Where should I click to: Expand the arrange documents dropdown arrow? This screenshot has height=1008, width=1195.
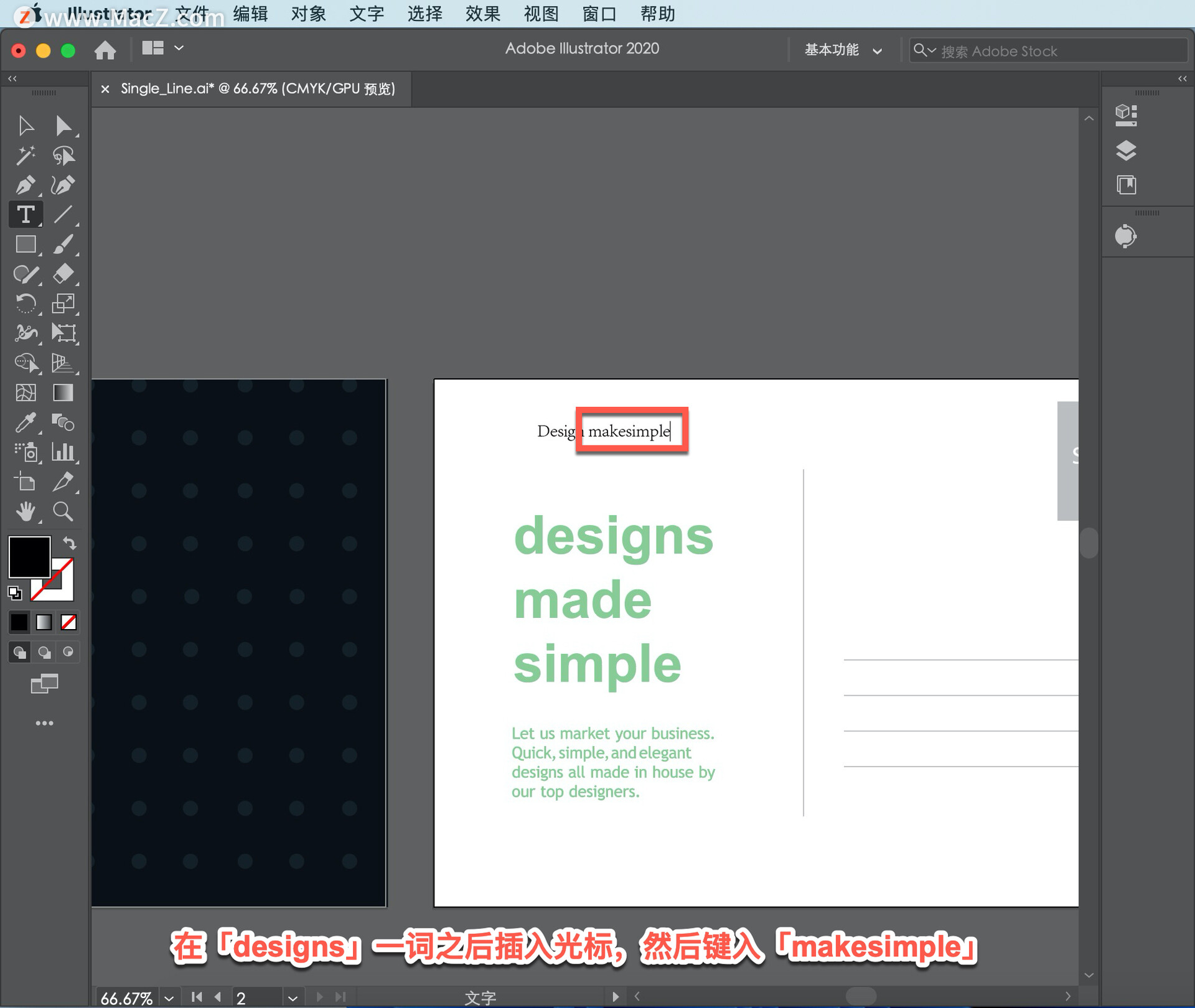[179, 48]
